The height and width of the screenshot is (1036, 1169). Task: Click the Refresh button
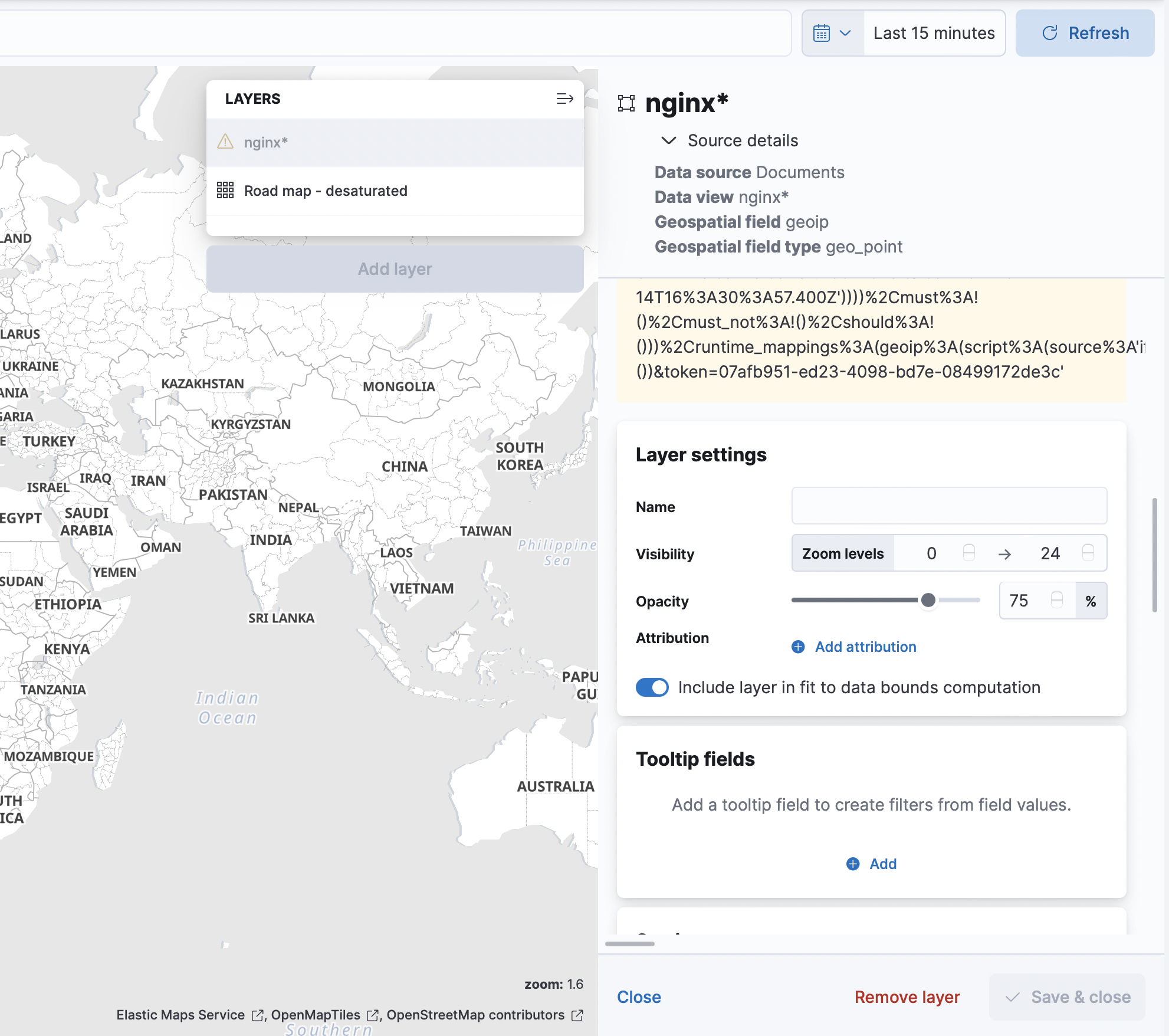pos(1085,32)
